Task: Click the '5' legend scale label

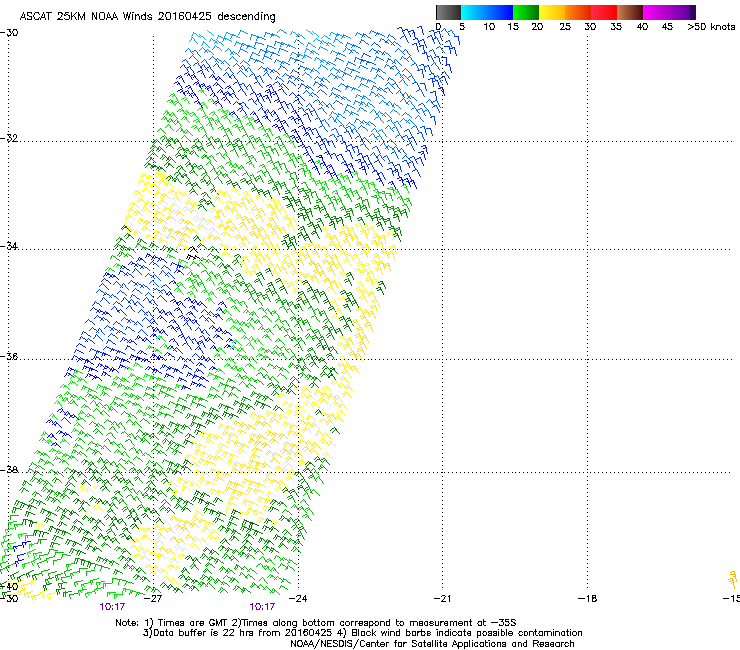Action: click(x=462, y=27)
